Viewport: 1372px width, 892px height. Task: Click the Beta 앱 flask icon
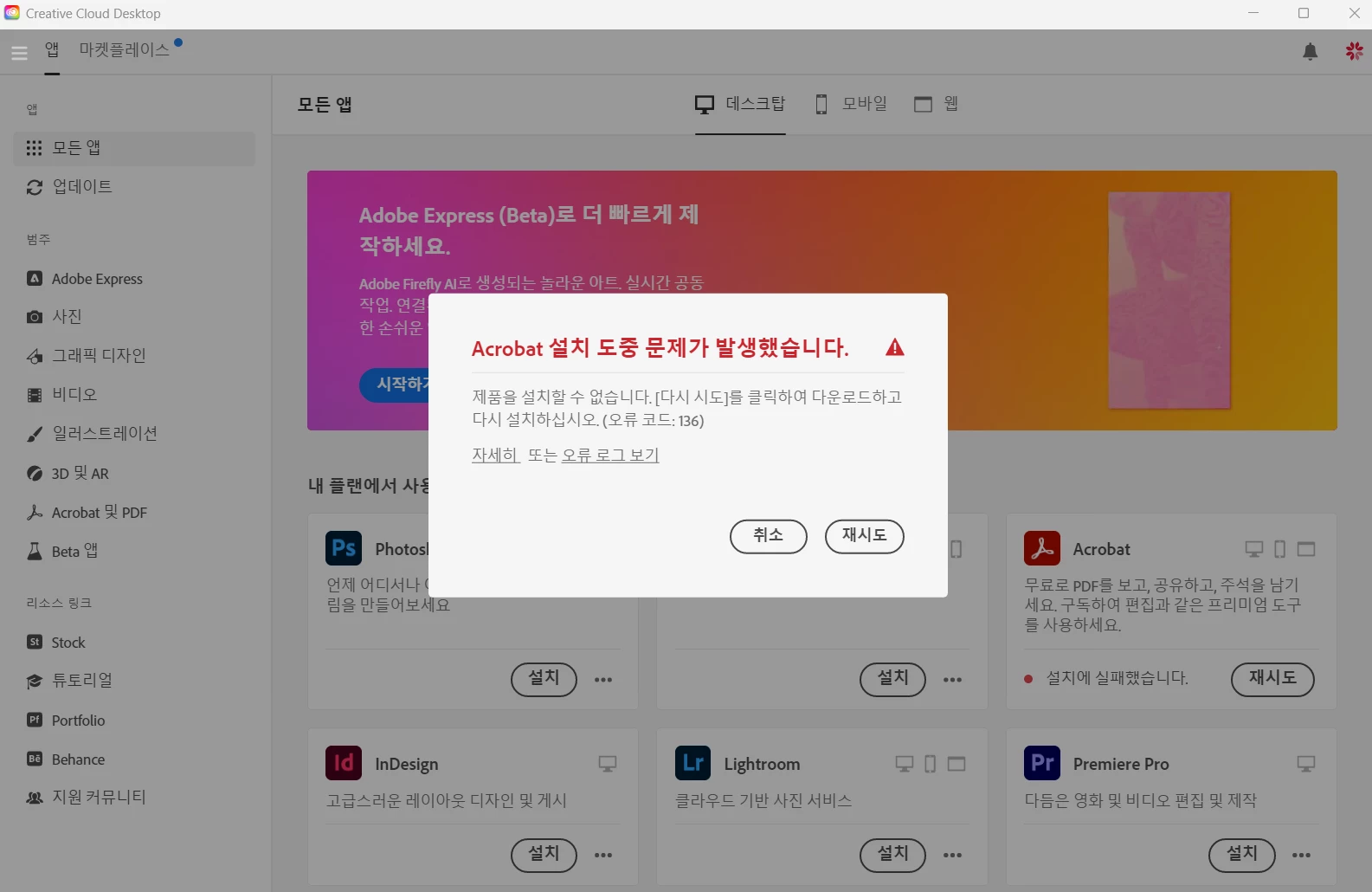point(35,551)
